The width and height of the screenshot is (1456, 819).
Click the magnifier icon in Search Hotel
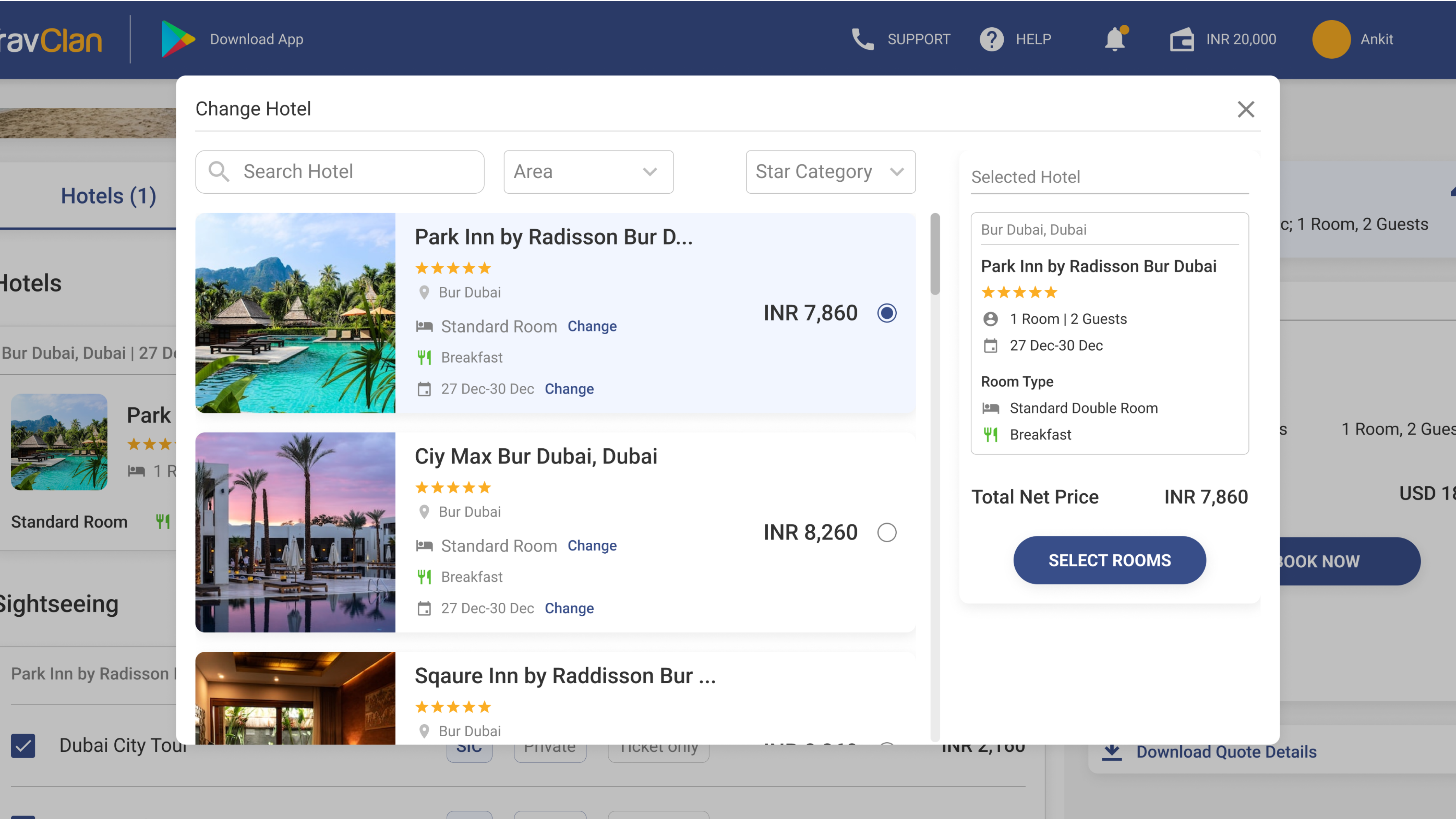pos(219,171)
